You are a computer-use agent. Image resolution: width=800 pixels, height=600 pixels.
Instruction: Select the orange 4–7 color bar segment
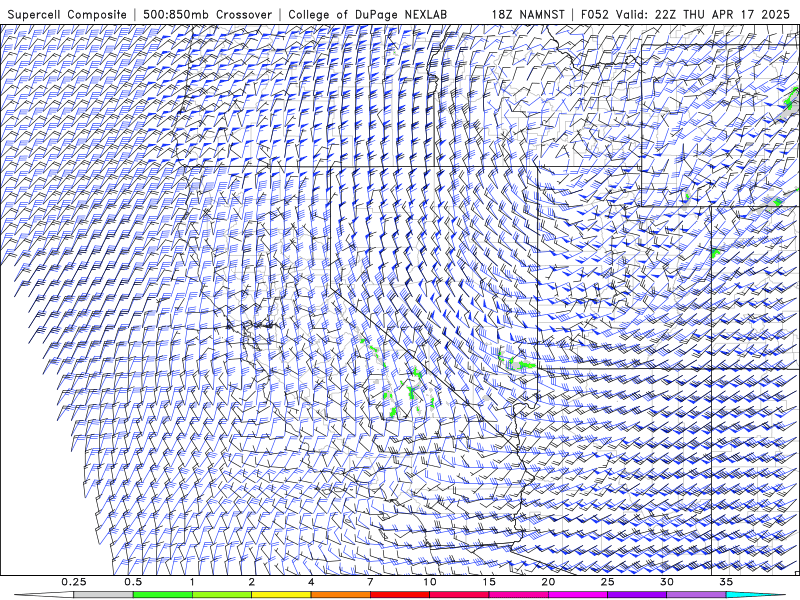click(340, 595)
